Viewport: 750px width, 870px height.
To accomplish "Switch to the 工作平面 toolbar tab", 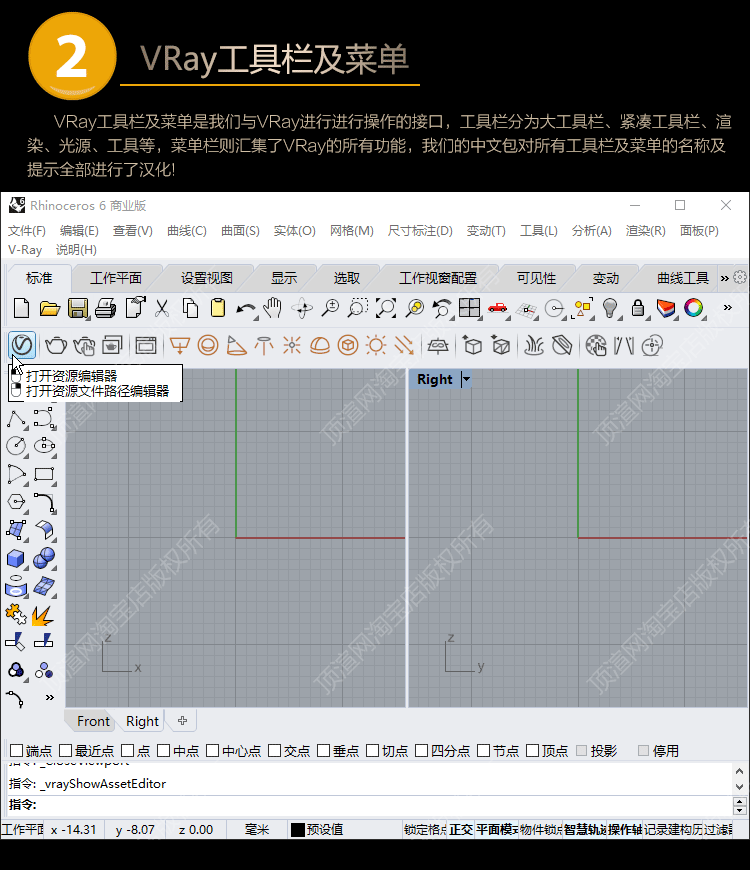I will click(116, 278).
